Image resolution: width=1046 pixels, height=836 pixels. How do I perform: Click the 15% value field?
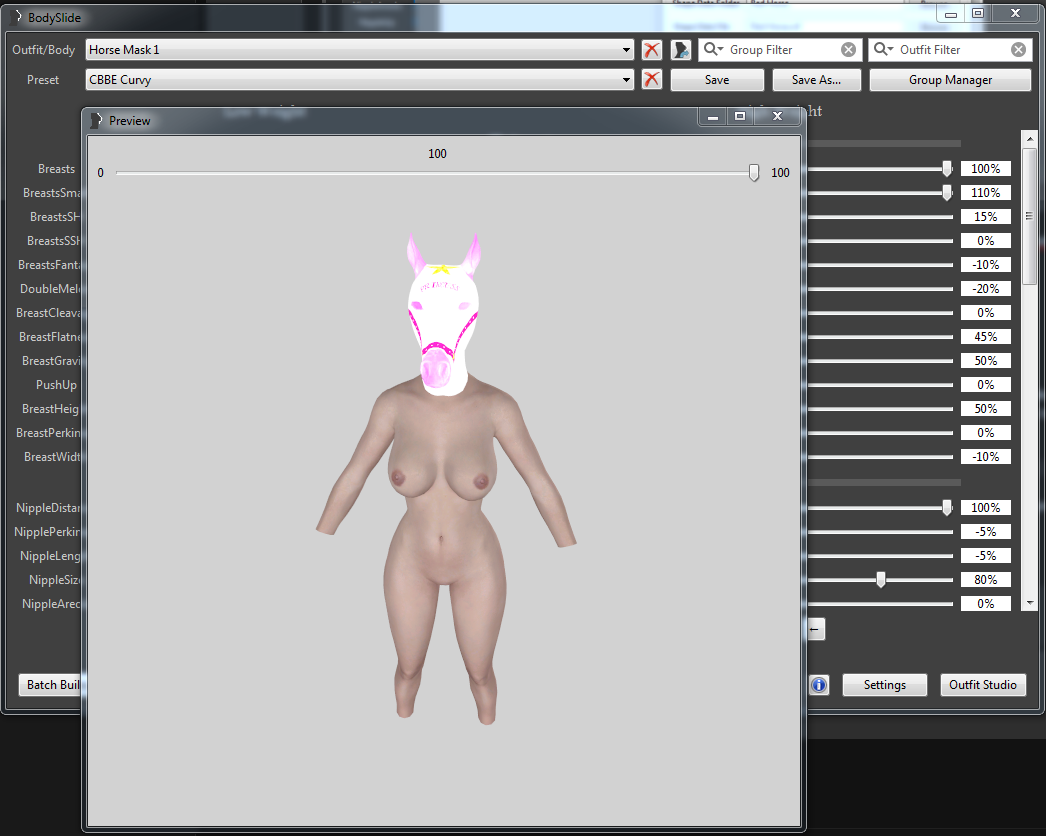pyautogui.click(x=985, y=217)
